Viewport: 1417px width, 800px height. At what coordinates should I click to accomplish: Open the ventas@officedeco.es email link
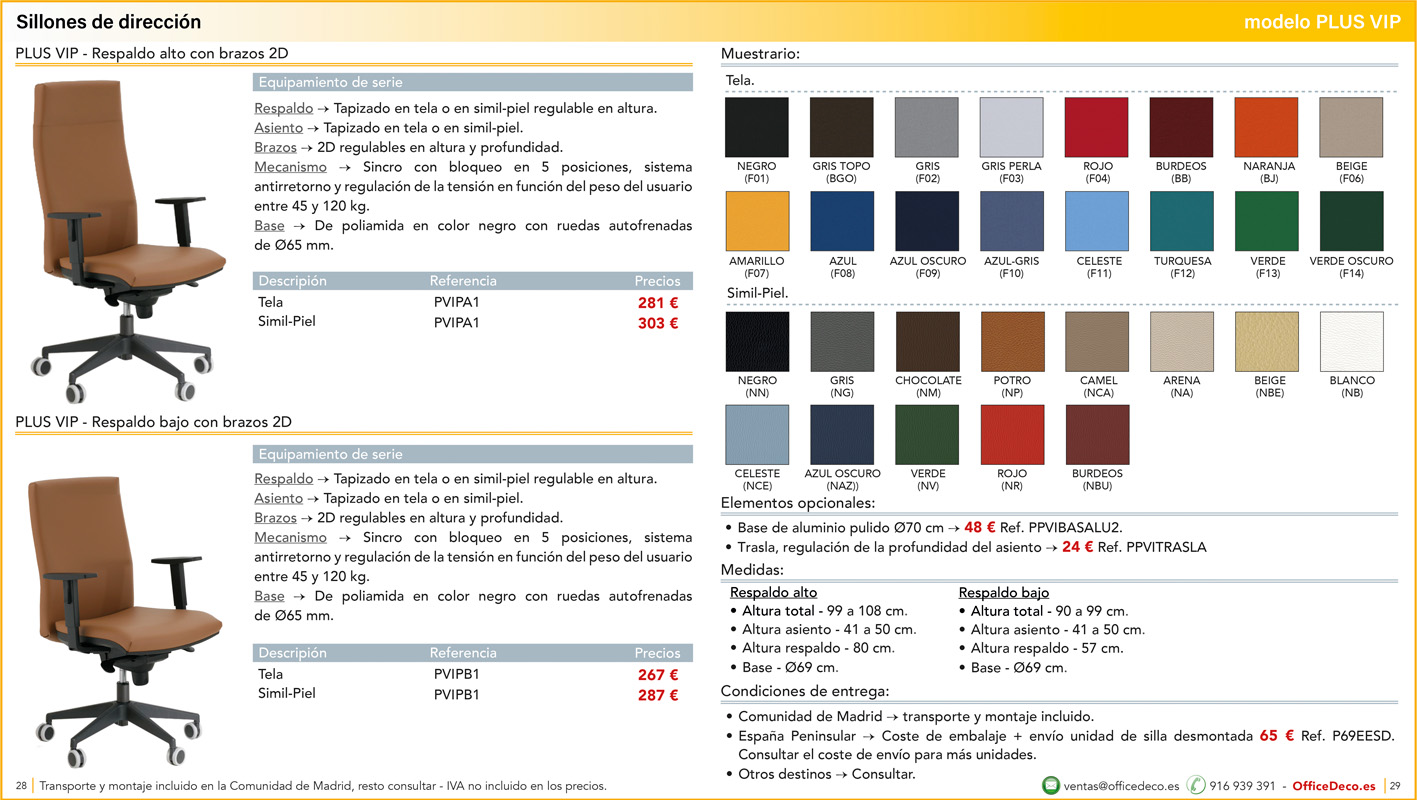(1121, 786)
